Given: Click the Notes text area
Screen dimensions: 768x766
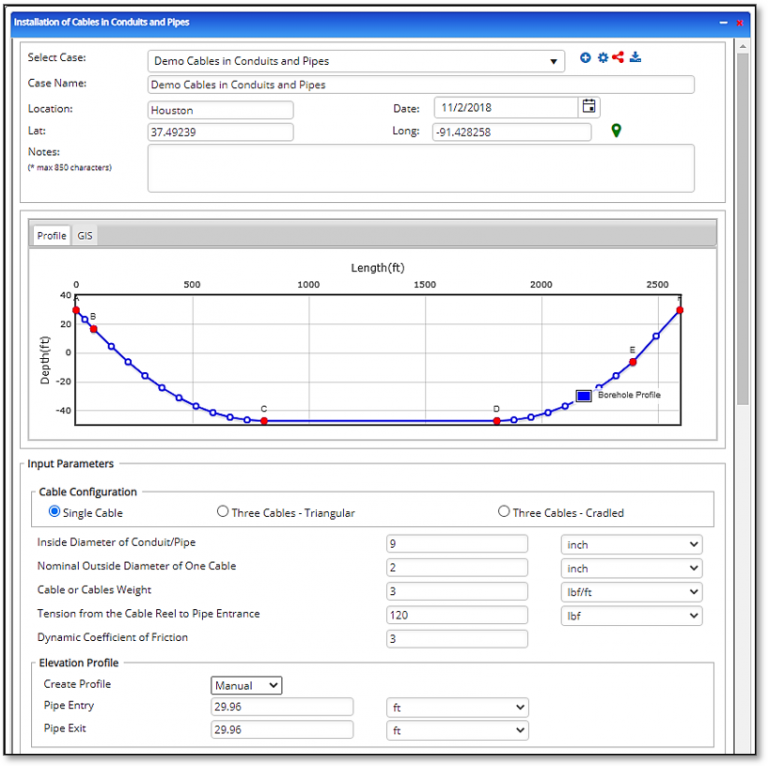Looking at the screenshot, I should [420, 168].
